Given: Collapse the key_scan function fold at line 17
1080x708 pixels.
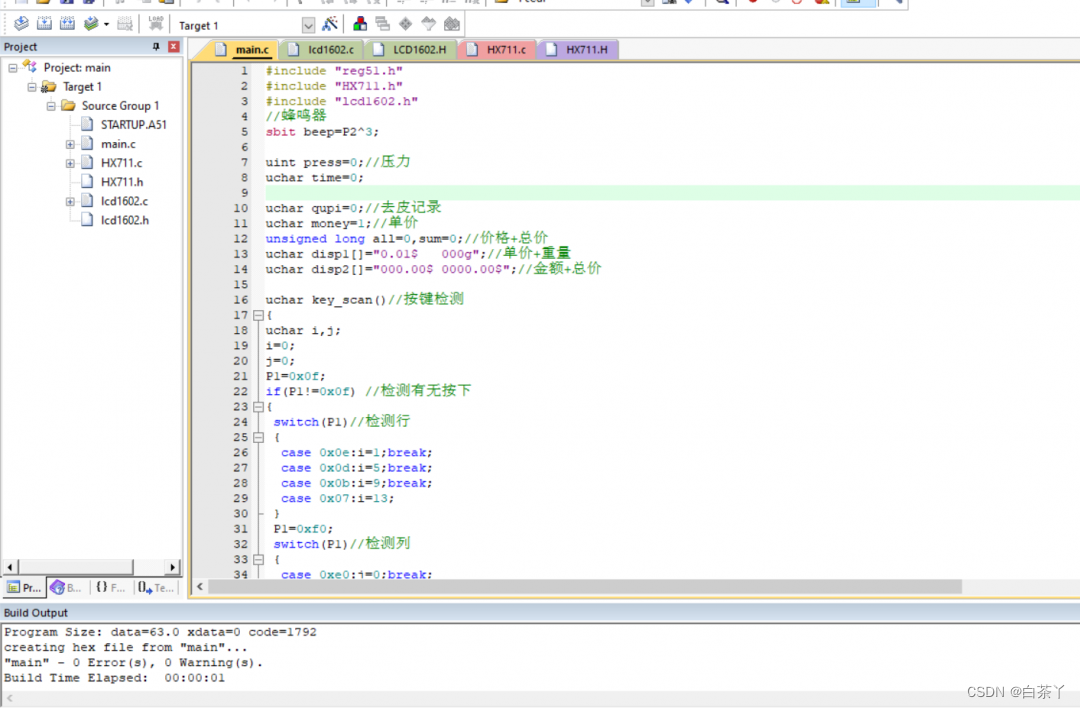Looking at the screenshot, I should pos(258,315).
